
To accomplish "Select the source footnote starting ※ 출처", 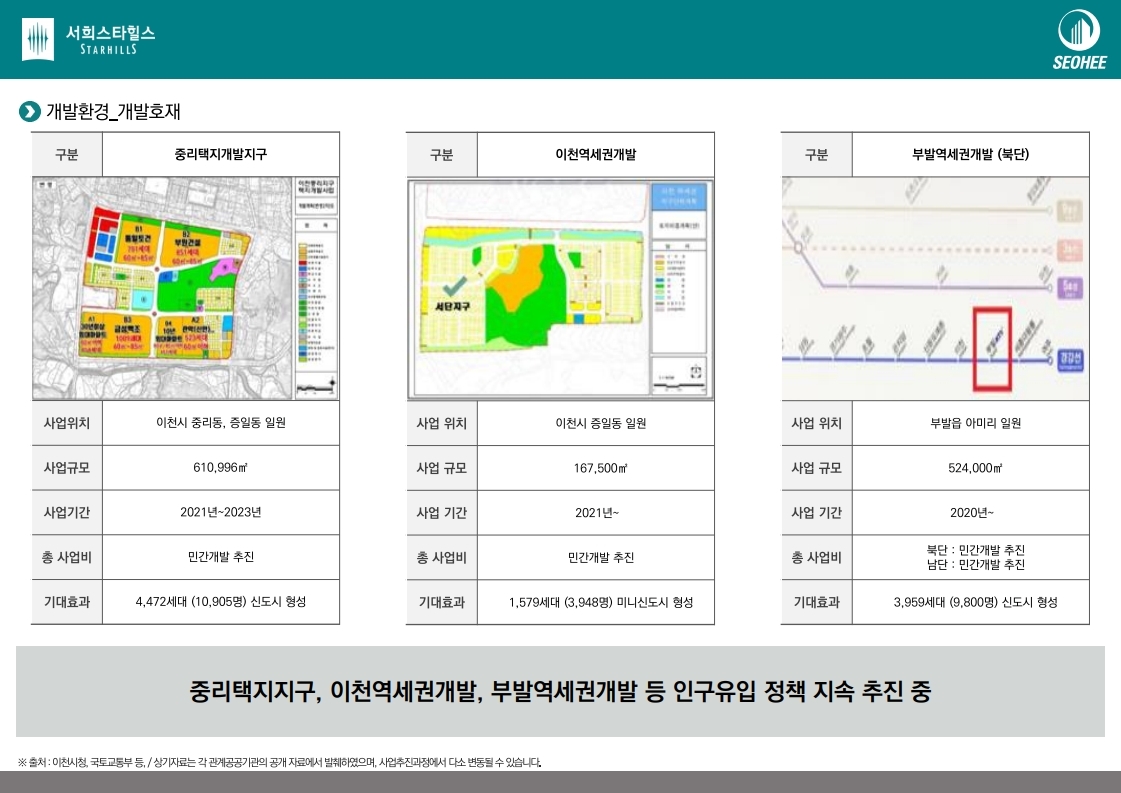I will tap(280, 762).
